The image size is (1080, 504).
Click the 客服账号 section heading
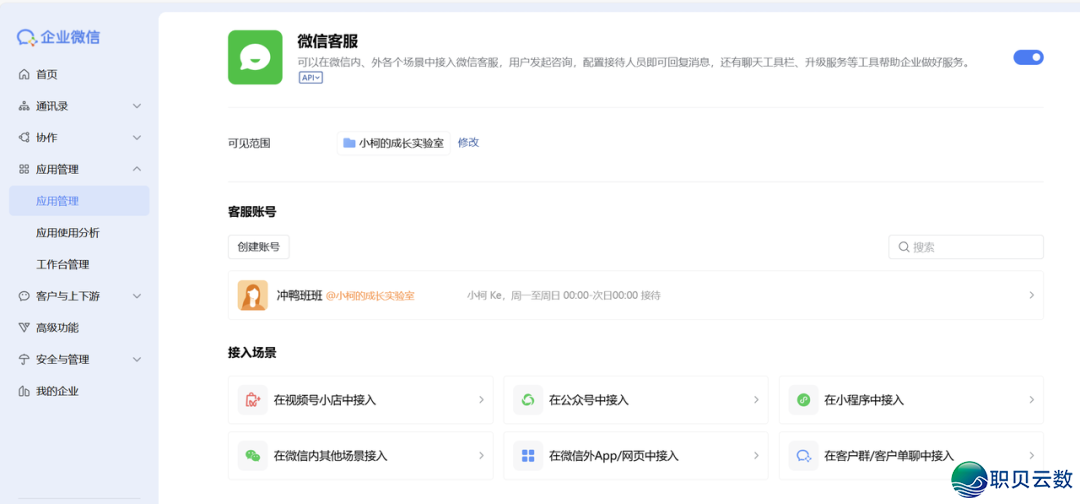pyautogui.click(x=252, y=212)
